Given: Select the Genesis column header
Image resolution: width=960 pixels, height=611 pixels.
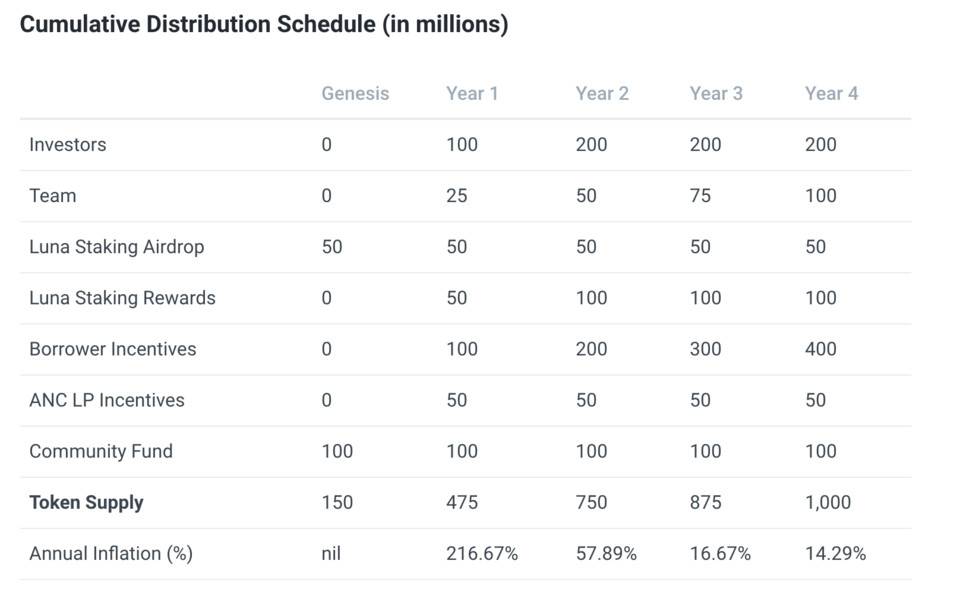Looking at the screenshot, I should pos(355,94).
